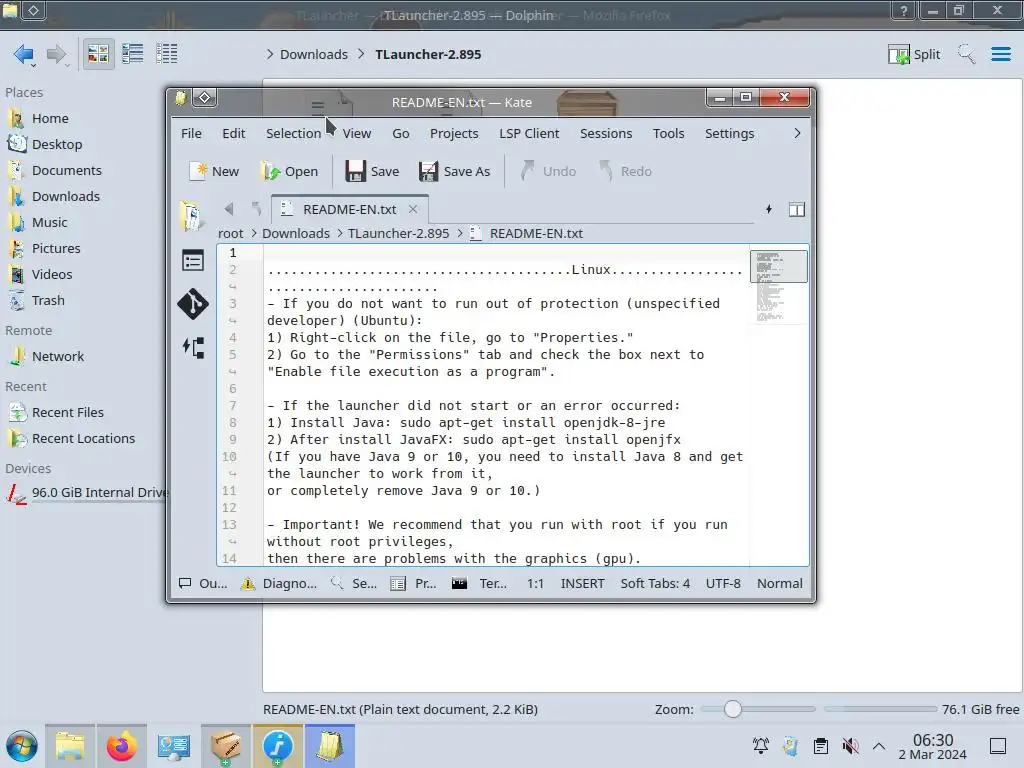Open Kate's Projects menu
This screenshot has height=768, width=1024.
coord(454,133)
